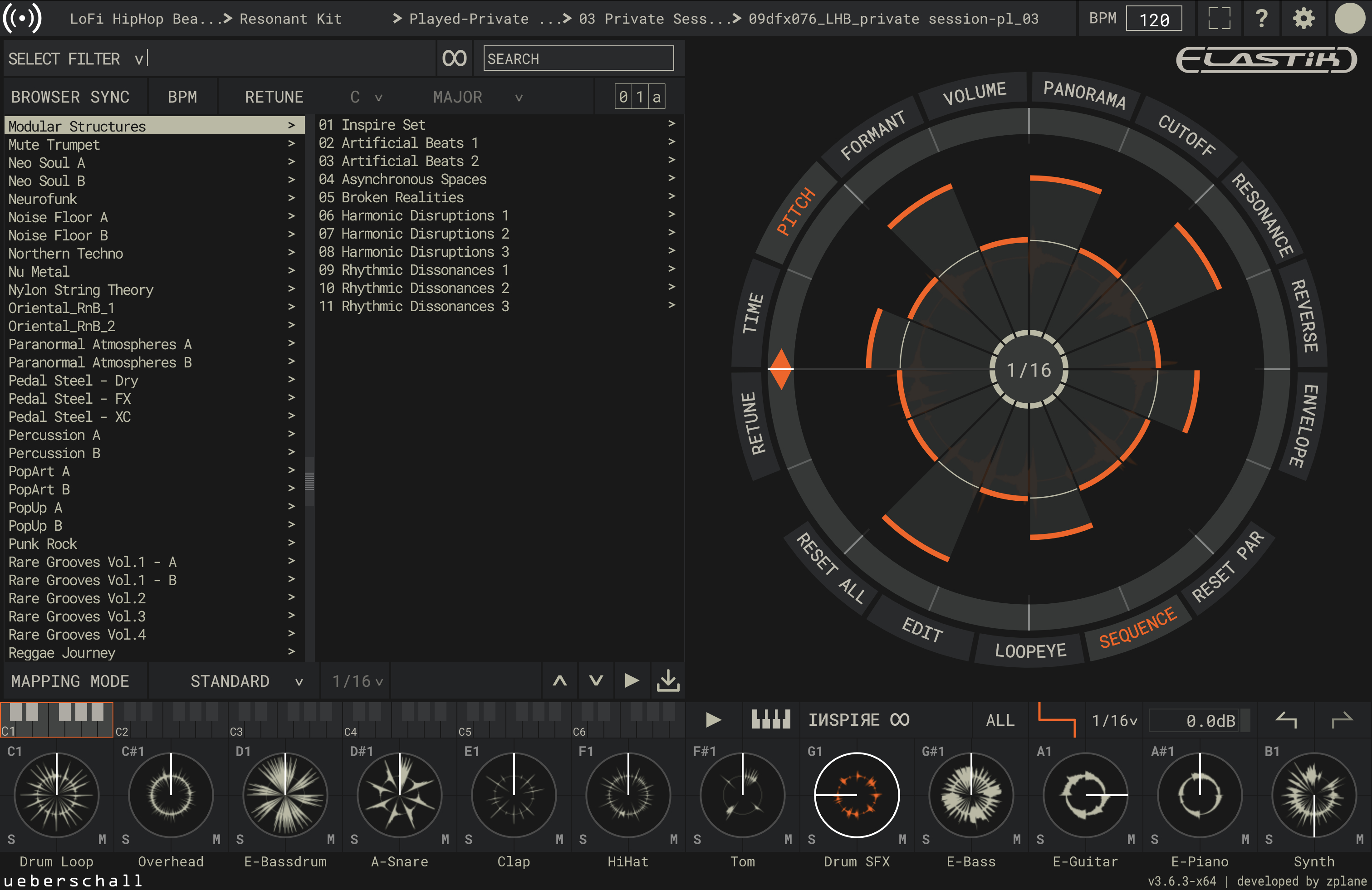Select the E-Guitar pad waveform
Screen dimensions: 1372x890
[1085, 795]
